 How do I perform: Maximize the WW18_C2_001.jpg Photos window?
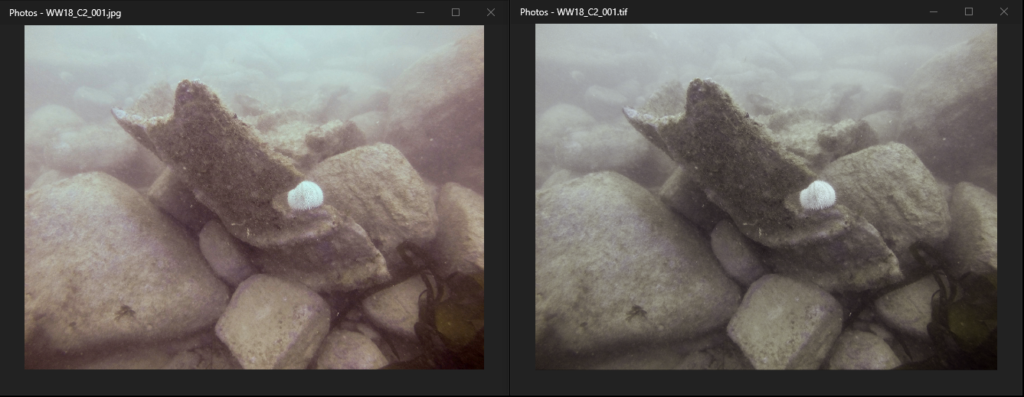(456, 12)
